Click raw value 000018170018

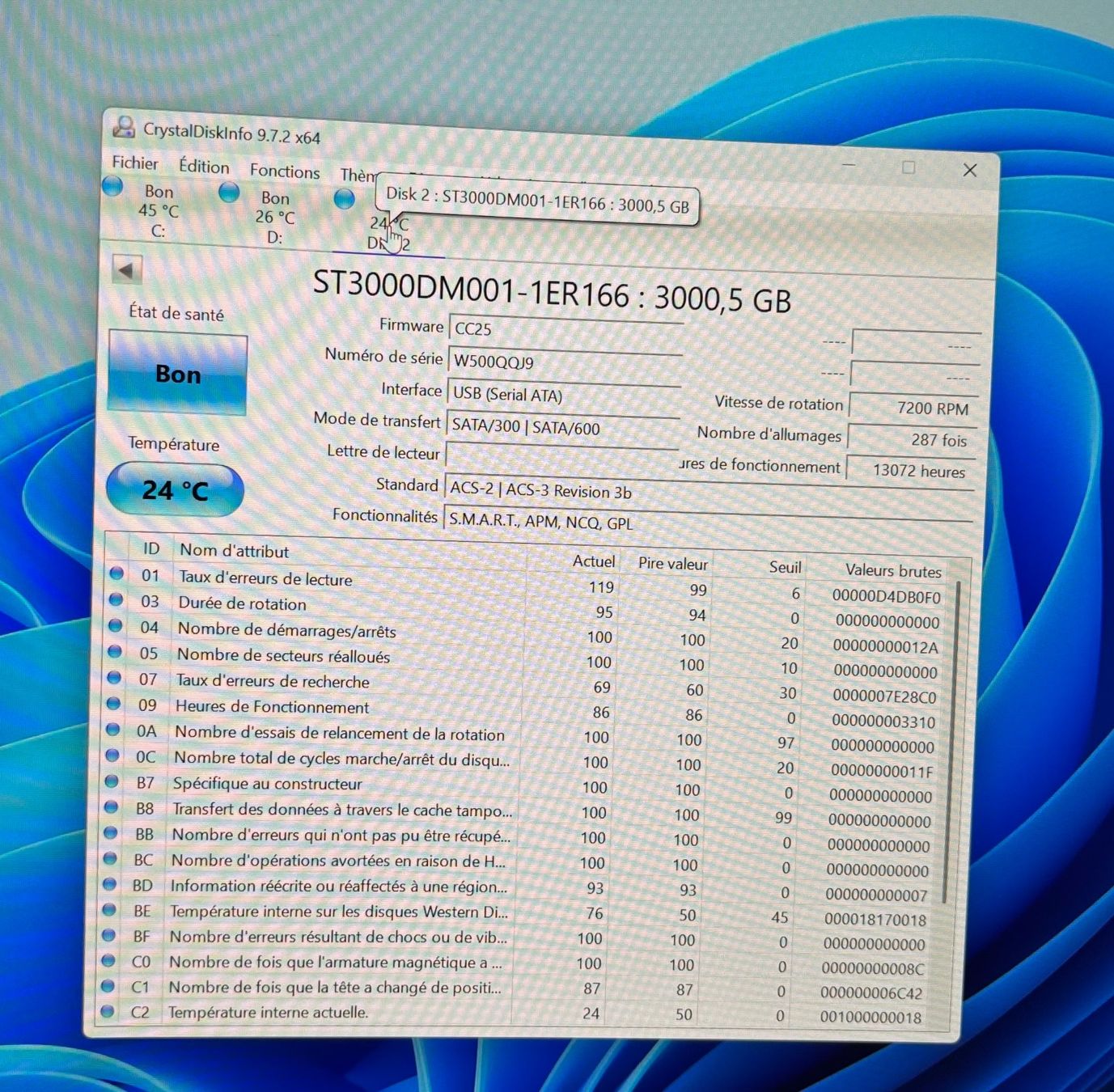coord(875,920)
